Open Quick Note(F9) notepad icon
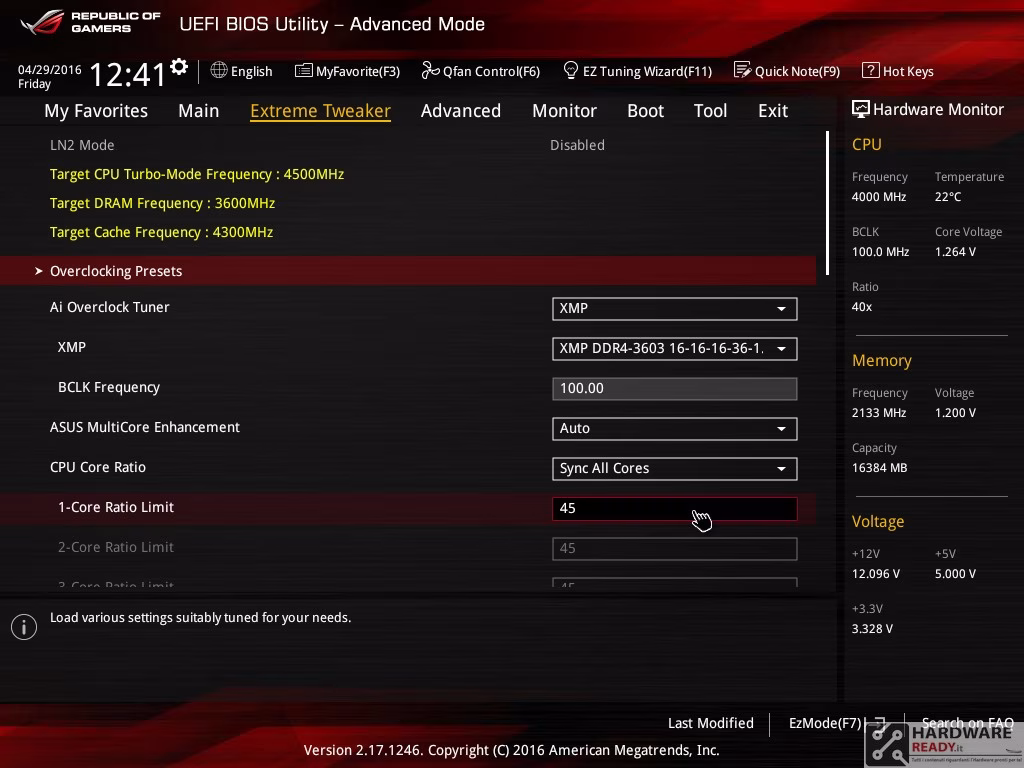 743,71
